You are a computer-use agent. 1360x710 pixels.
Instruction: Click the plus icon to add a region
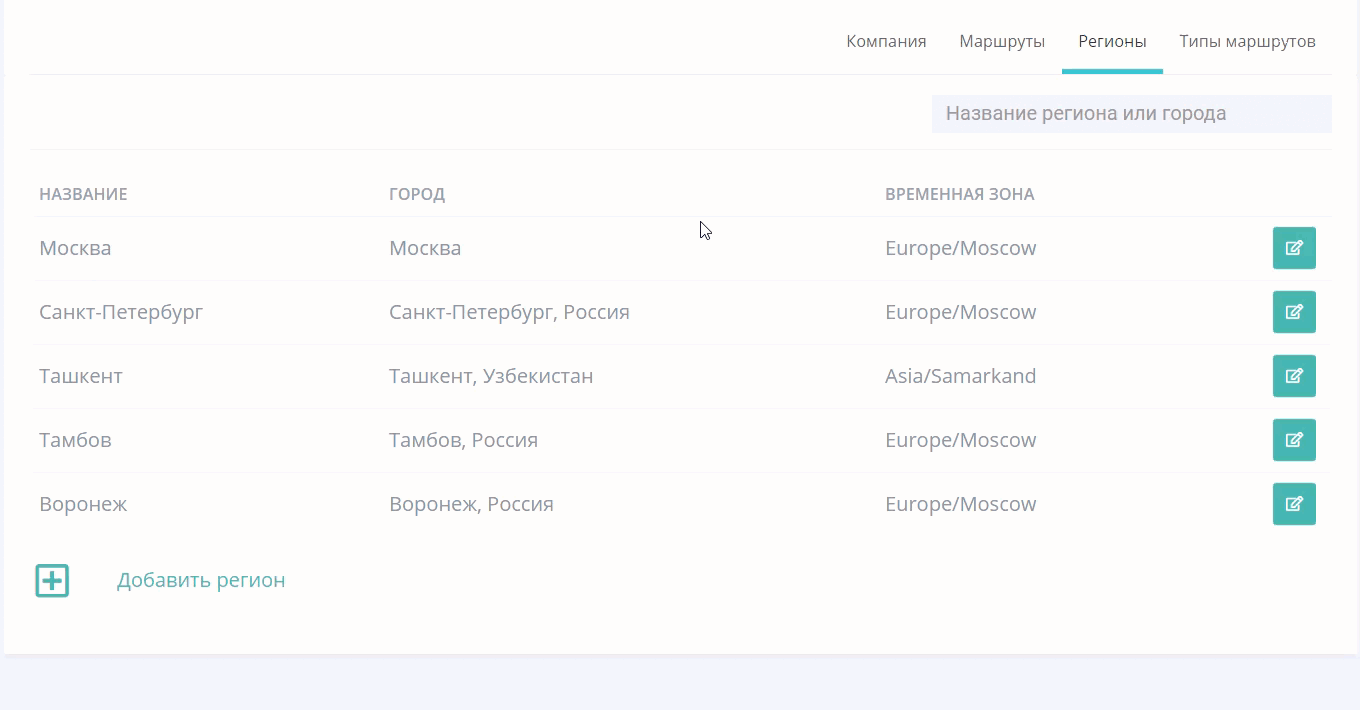click(52, 580)
